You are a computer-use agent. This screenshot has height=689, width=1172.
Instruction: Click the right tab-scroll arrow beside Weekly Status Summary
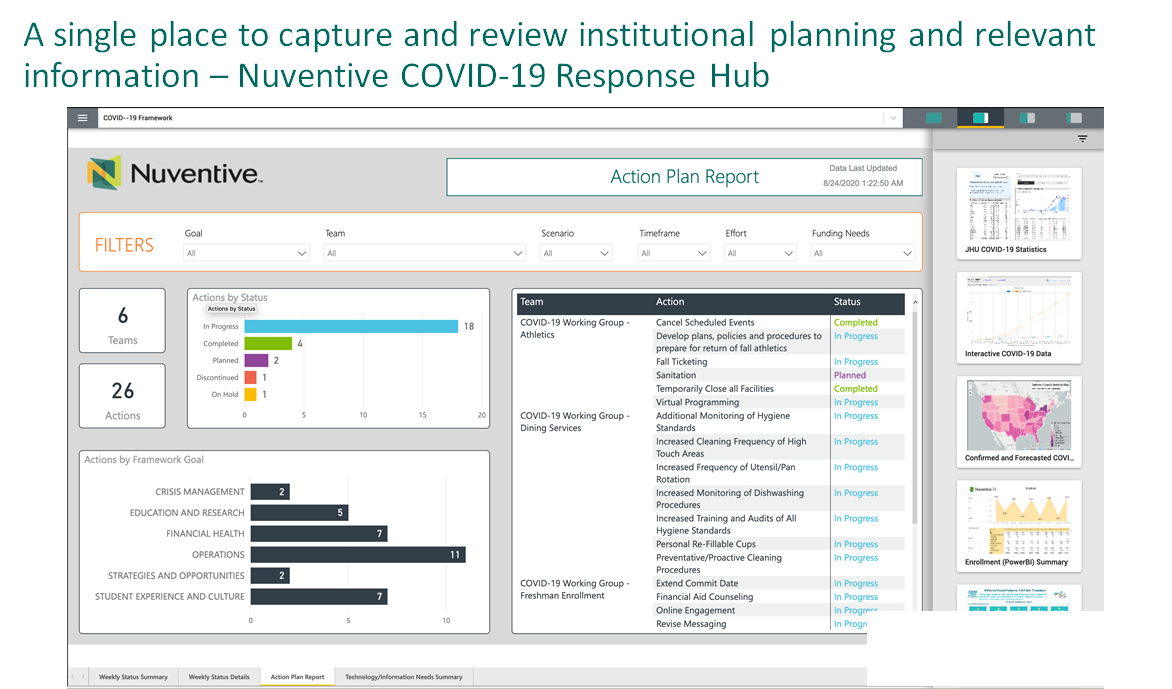point(83,677)
